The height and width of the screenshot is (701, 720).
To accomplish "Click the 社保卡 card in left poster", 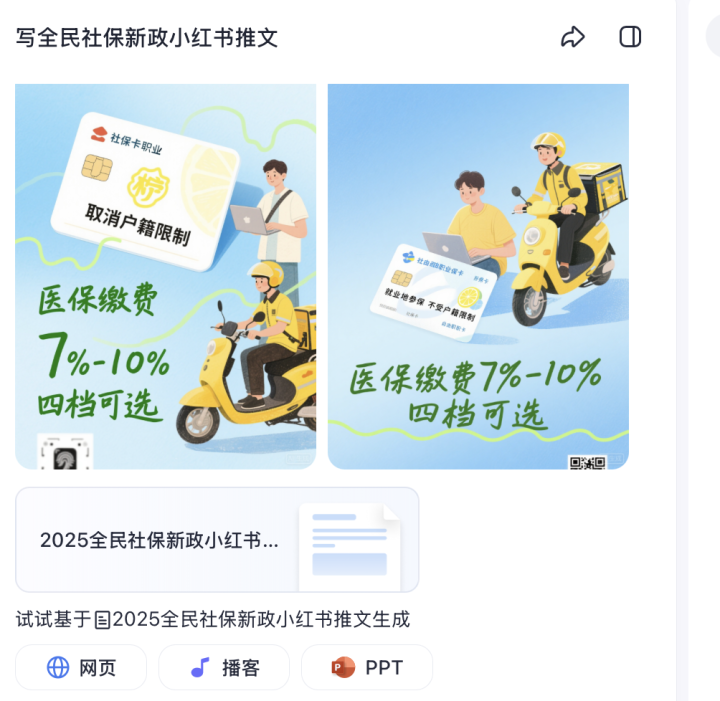I will pos(145,192).
